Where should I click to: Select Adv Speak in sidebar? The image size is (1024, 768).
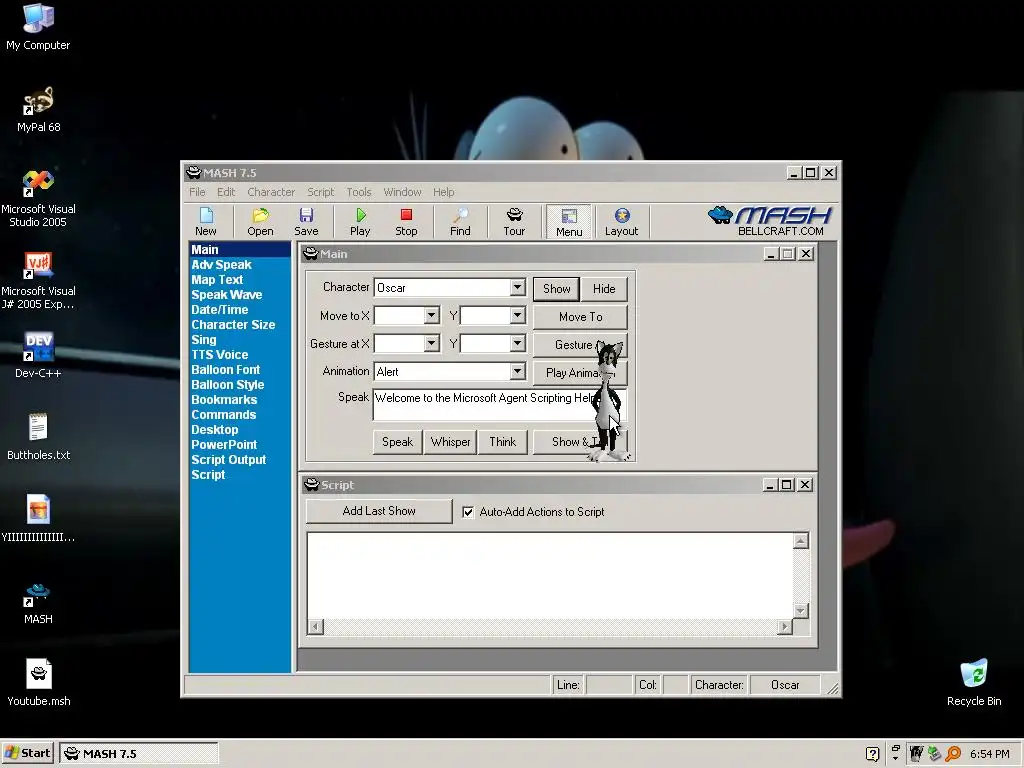point(221,264)
